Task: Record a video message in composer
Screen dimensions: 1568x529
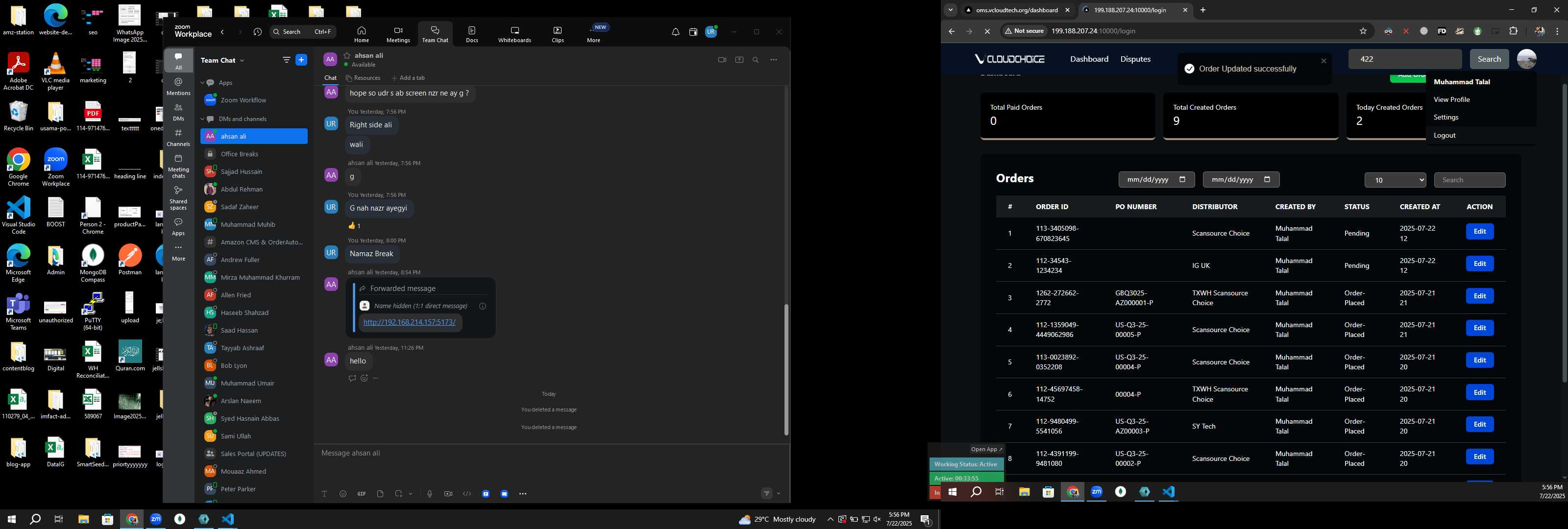Action: [448, 494]
